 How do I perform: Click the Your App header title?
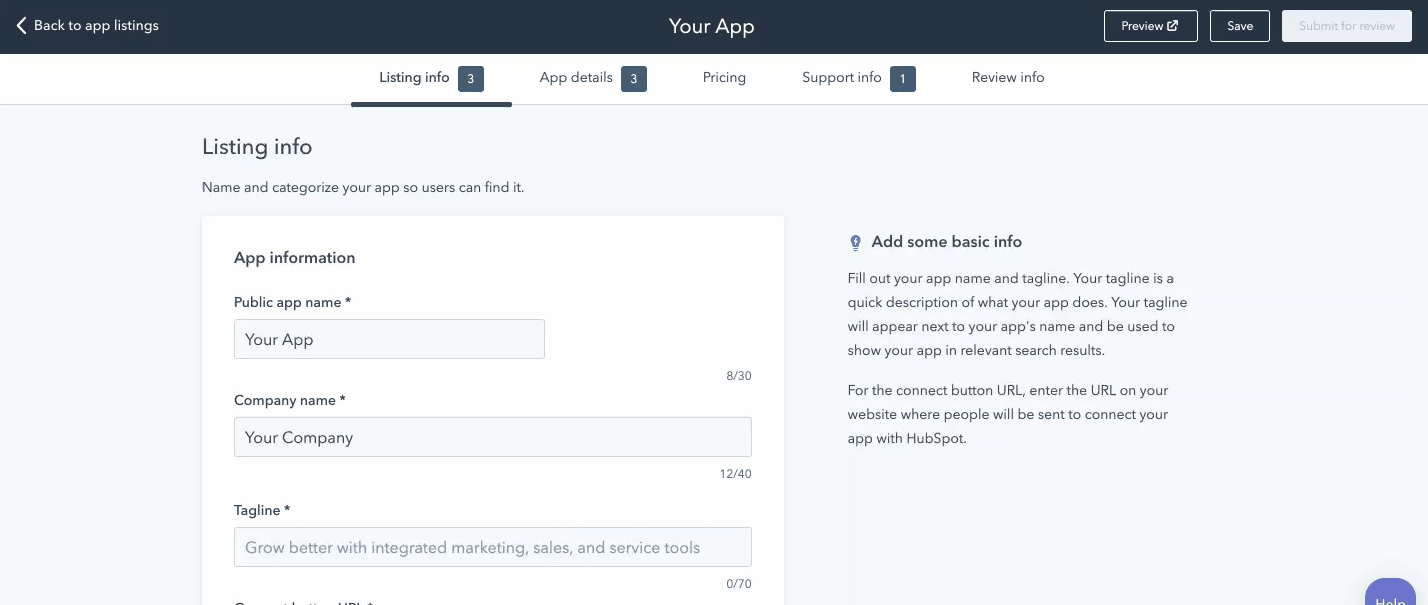(x=711, y=26)
